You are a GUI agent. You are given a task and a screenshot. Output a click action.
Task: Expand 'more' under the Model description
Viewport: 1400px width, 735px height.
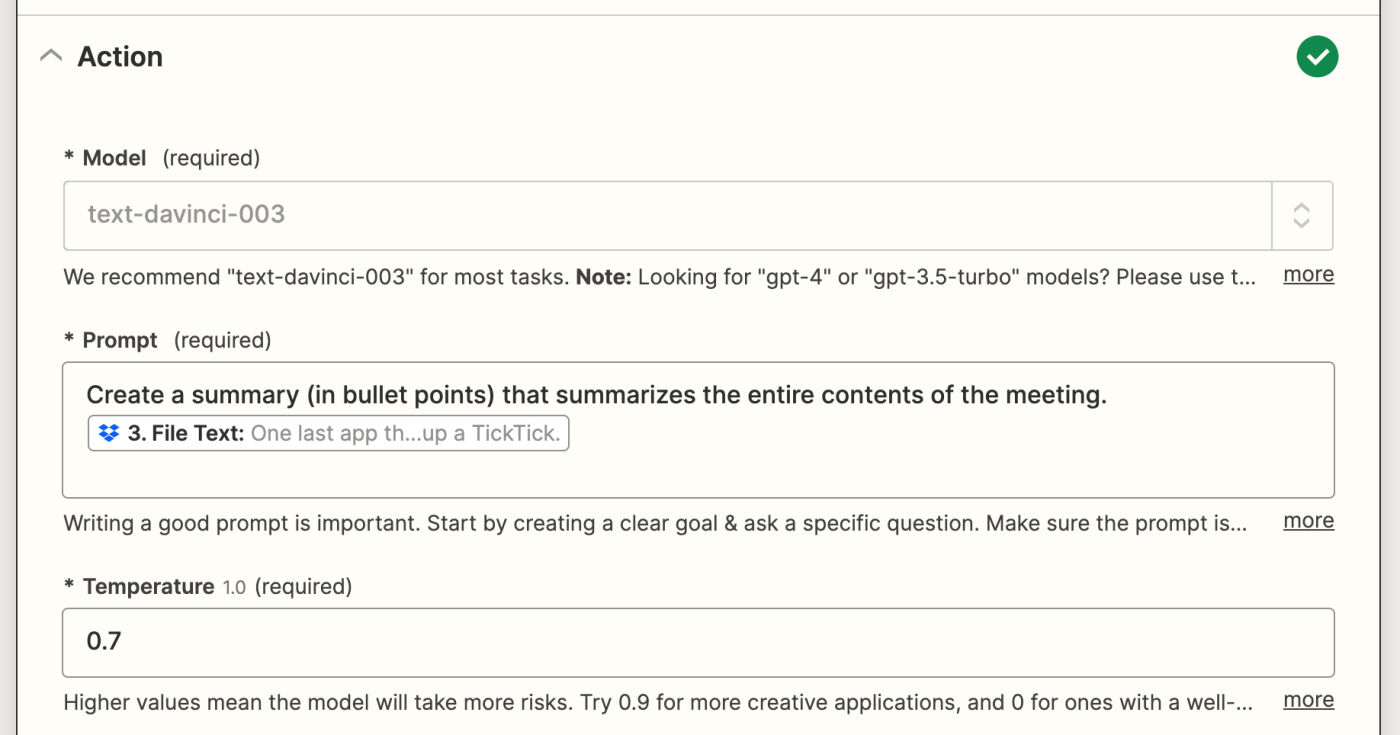pyautogui.click(x=1308, y=275)
